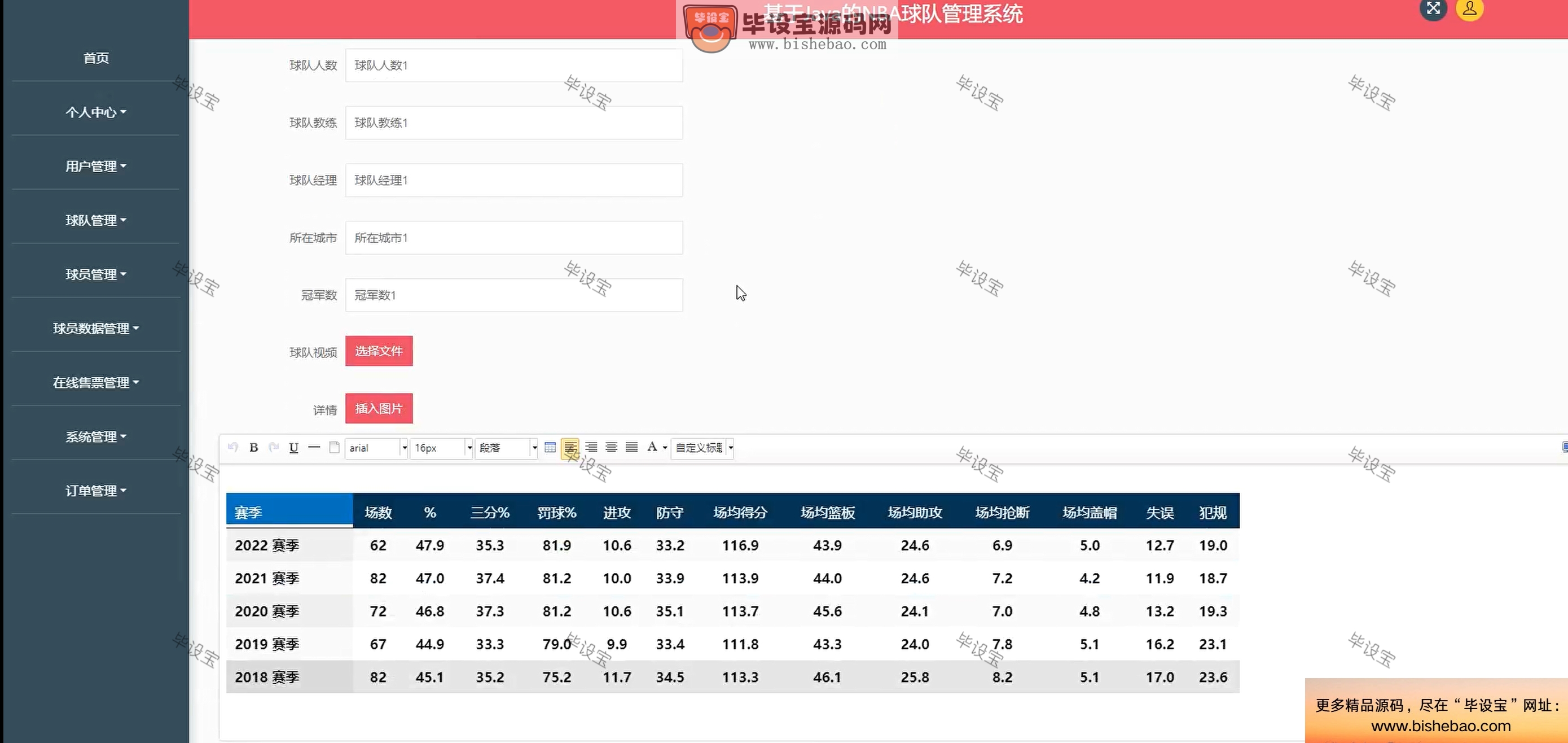Click the 赛季 table header cell

pos(289,512)
